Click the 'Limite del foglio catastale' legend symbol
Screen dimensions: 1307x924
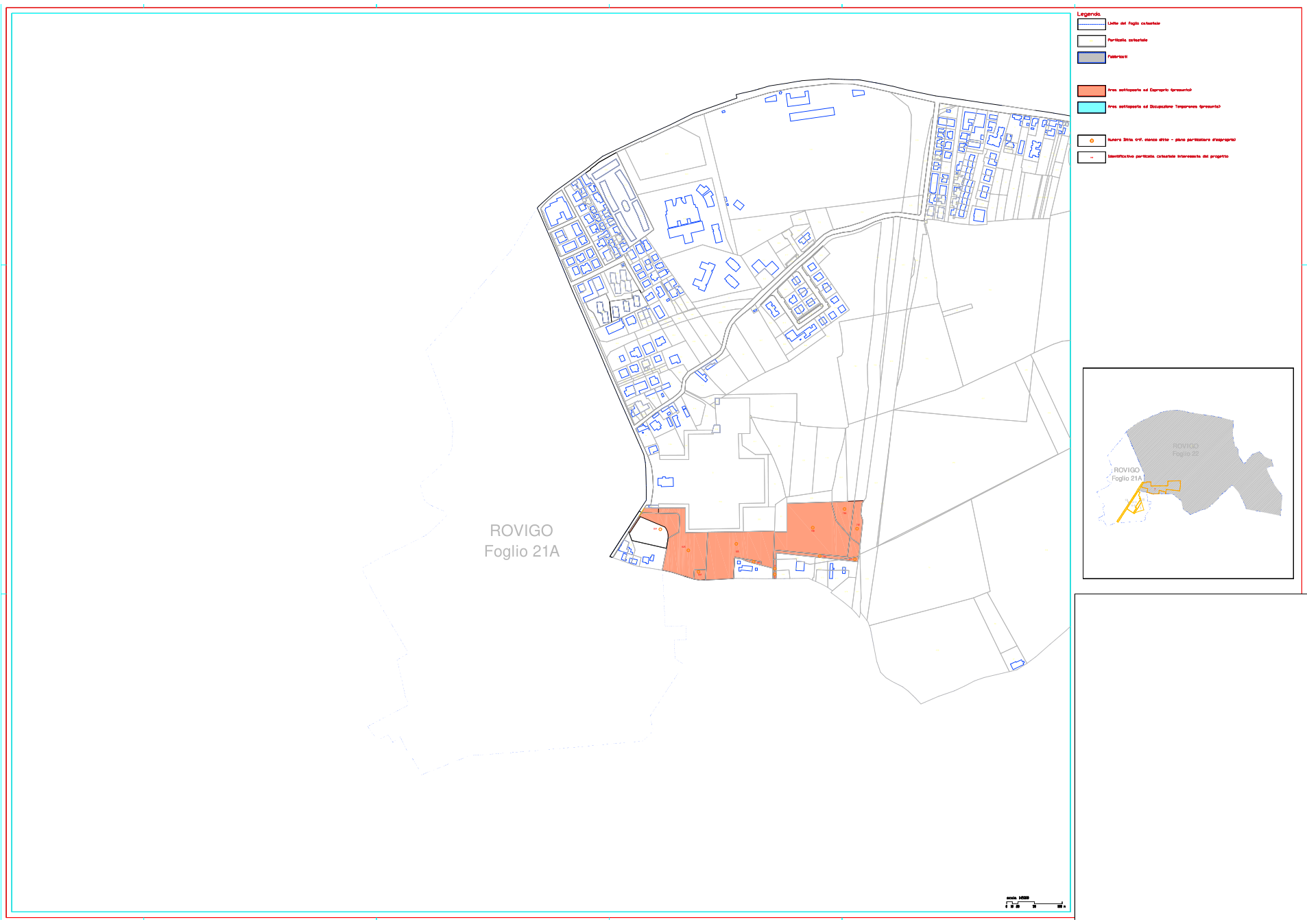click(x=1091, y=24)
